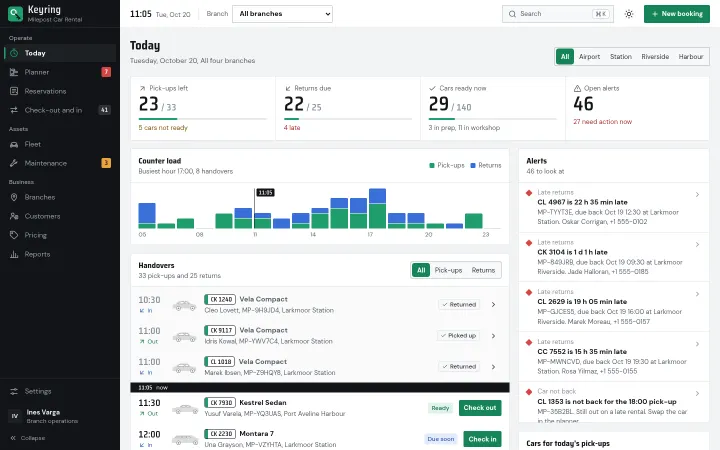Click in the Search input field

point(557,14)
